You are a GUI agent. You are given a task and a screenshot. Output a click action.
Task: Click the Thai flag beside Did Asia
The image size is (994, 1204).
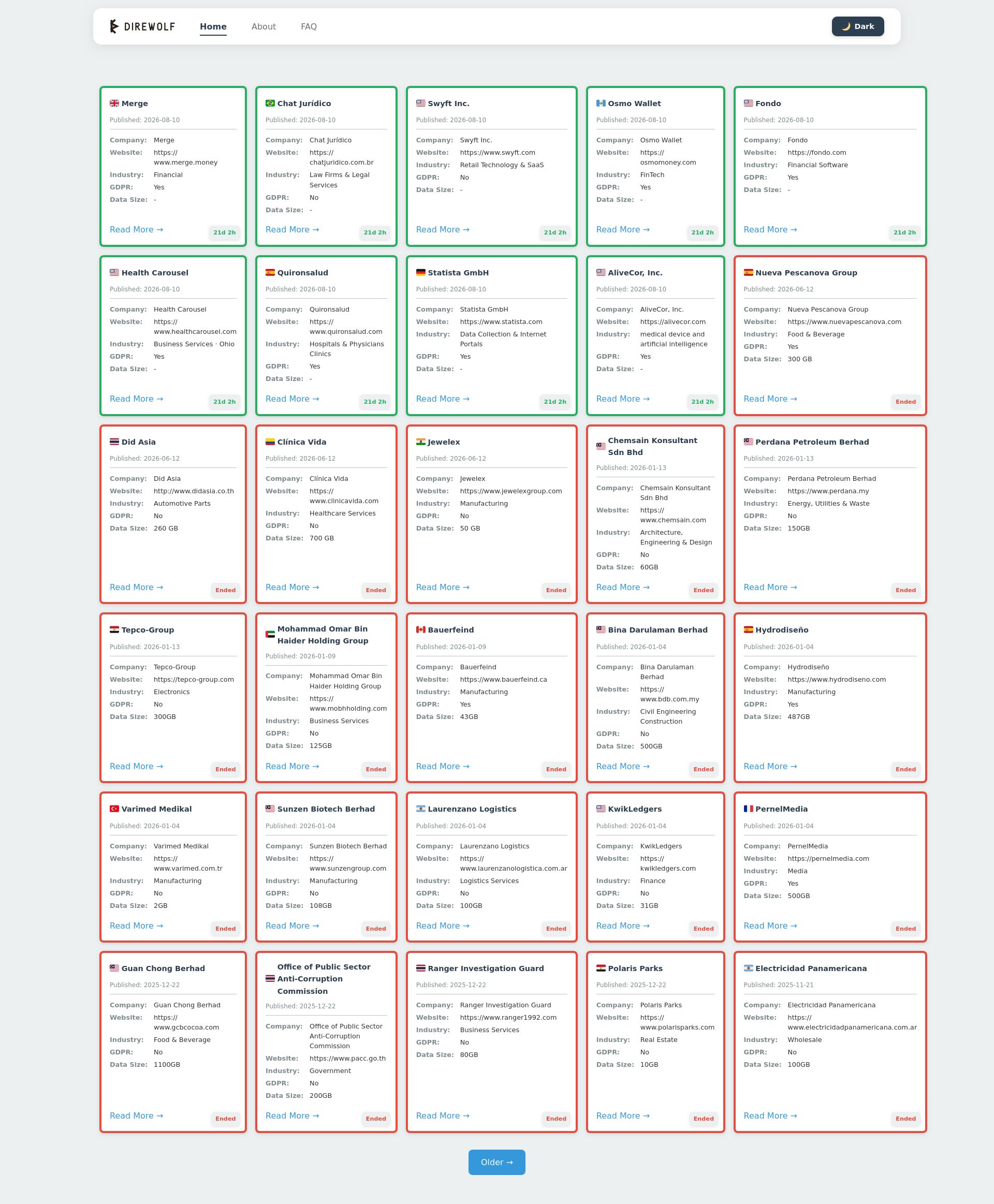(x=114, y=442)
